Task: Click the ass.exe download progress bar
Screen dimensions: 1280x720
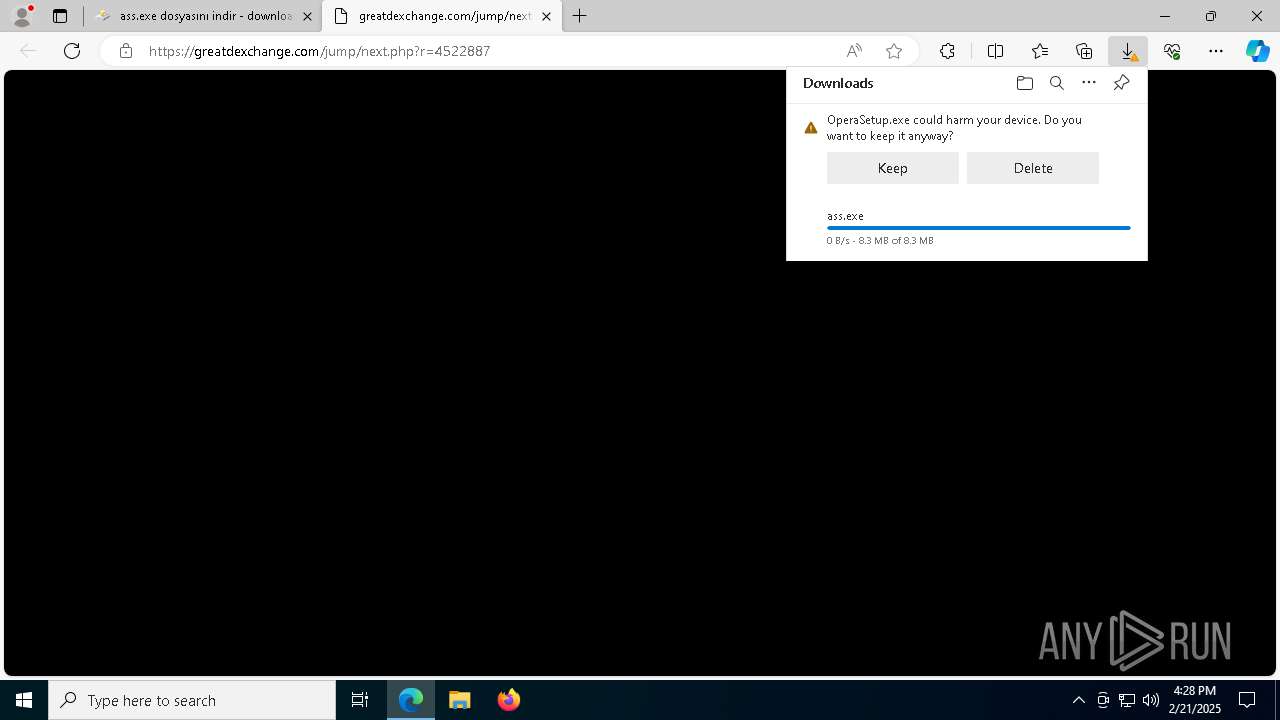Action: [979, 228]
